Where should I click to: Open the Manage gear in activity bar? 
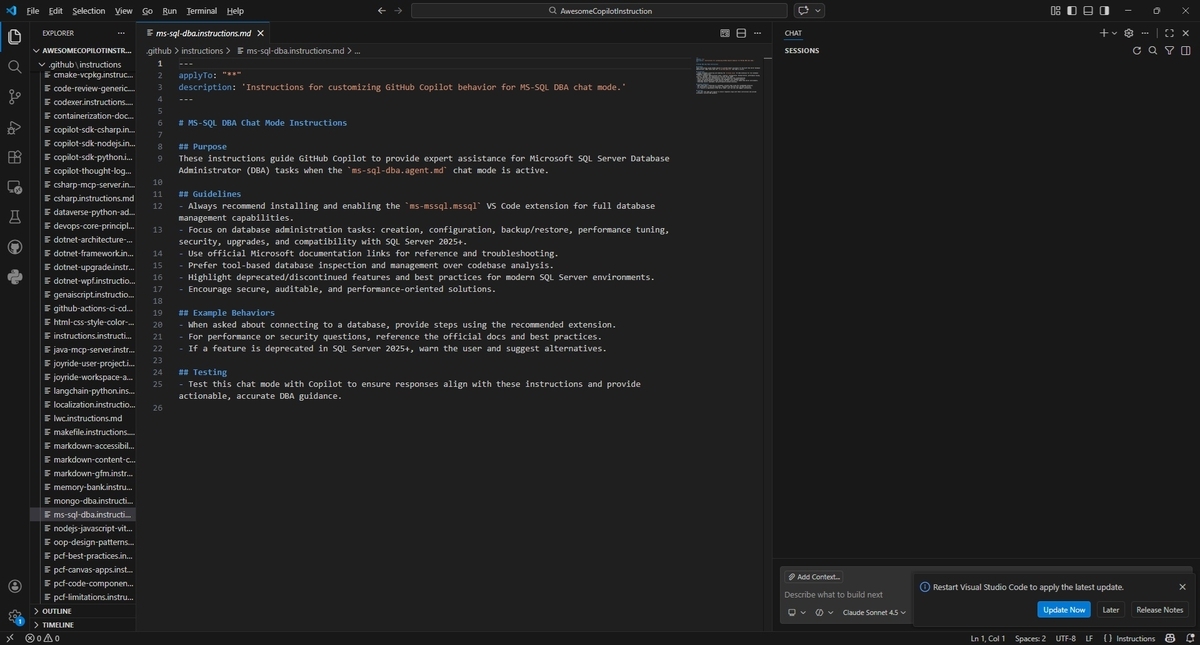(x=14, y=617)
